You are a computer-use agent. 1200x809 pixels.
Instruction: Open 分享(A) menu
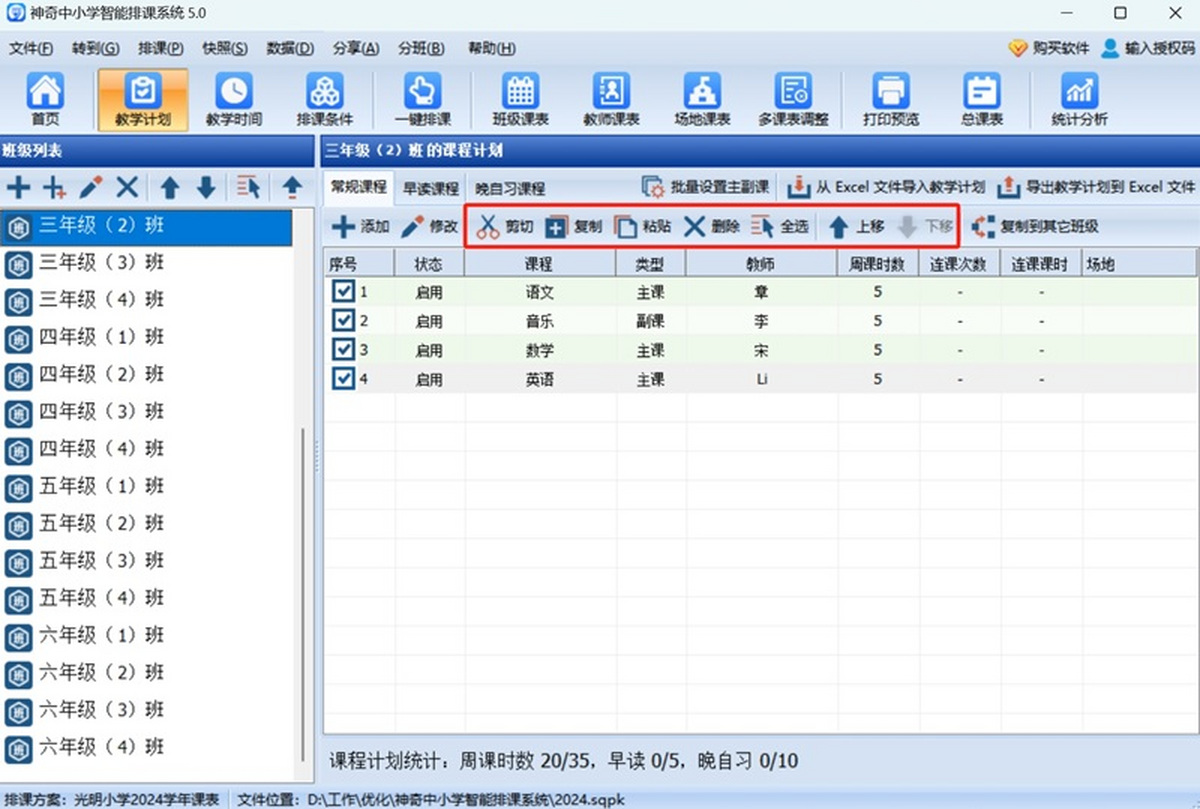356,48
